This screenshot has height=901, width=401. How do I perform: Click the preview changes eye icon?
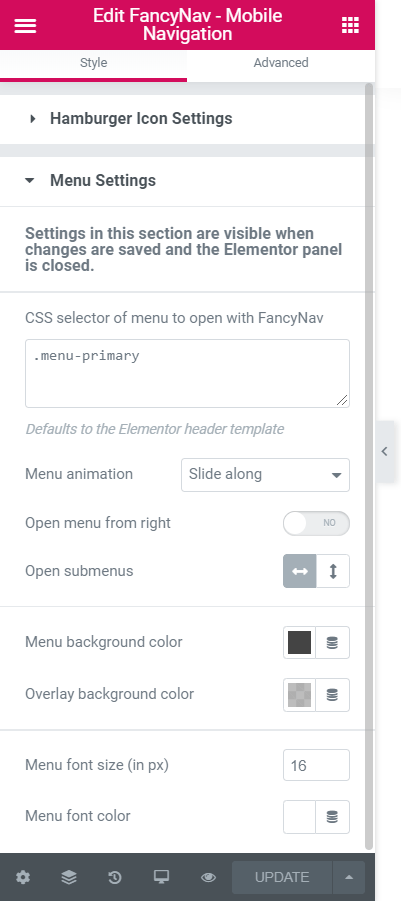(208, 877)
